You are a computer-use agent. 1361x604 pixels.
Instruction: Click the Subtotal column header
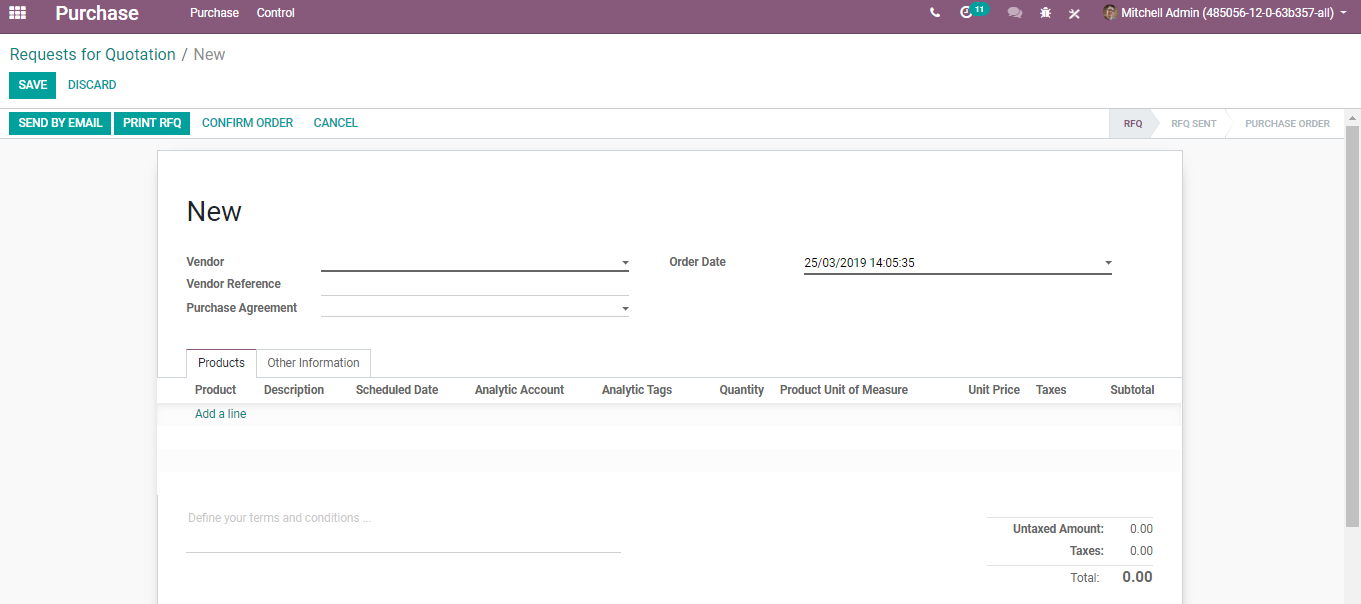click(1132, 390)
